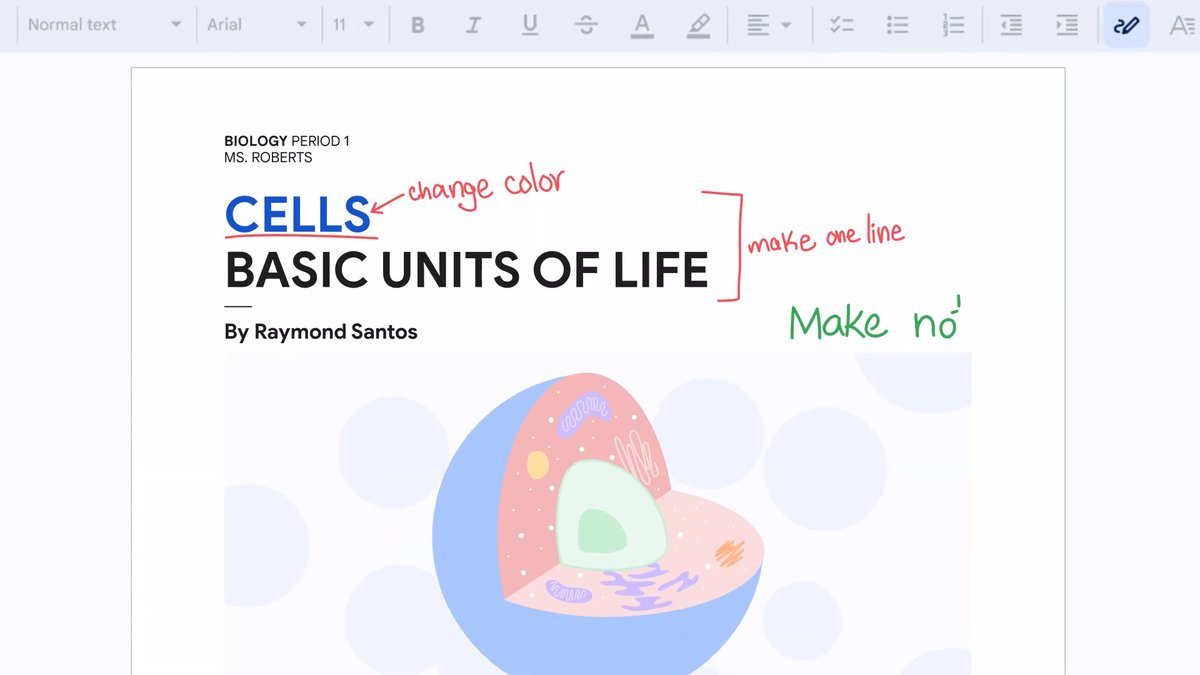Image resolution: width=1200 pixels, height=675 pixels.
Task: Select the cell diagram image
Action: pyautogui.click(x=597, y=520)
